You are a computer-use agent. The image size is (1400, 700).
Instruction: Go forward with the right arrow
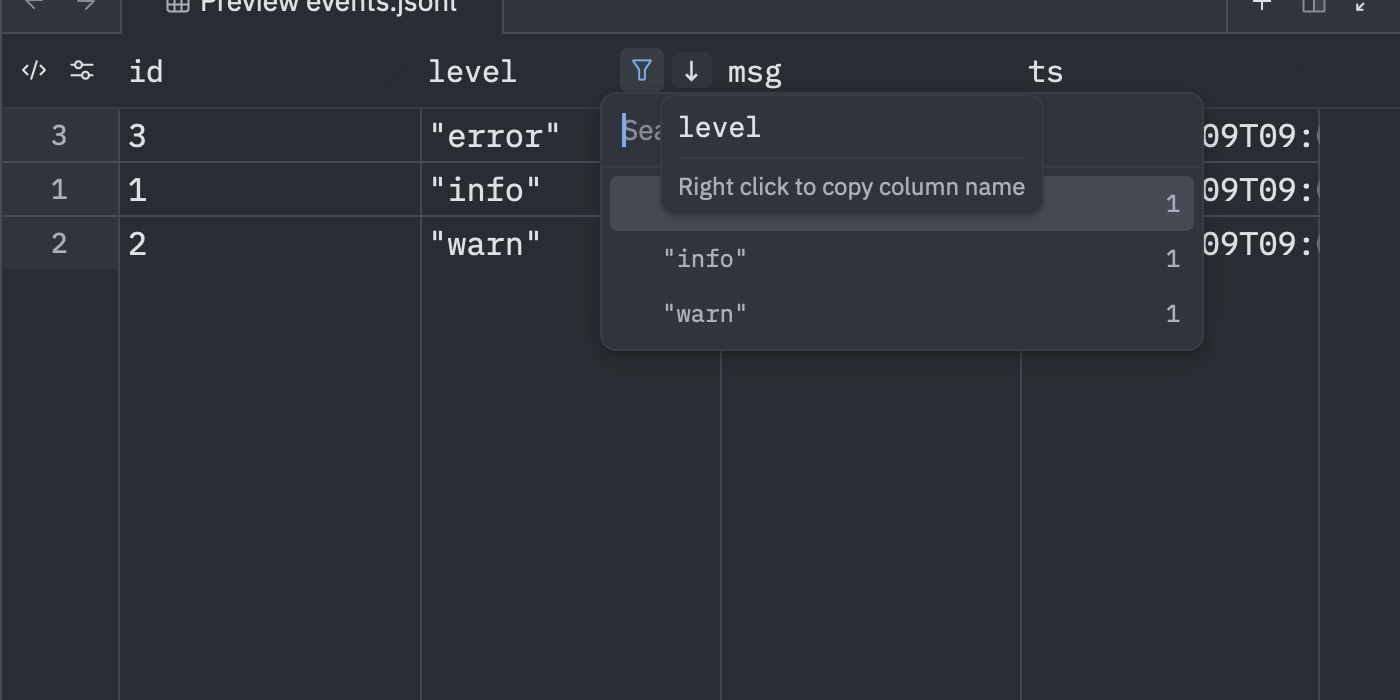point(86,5)
